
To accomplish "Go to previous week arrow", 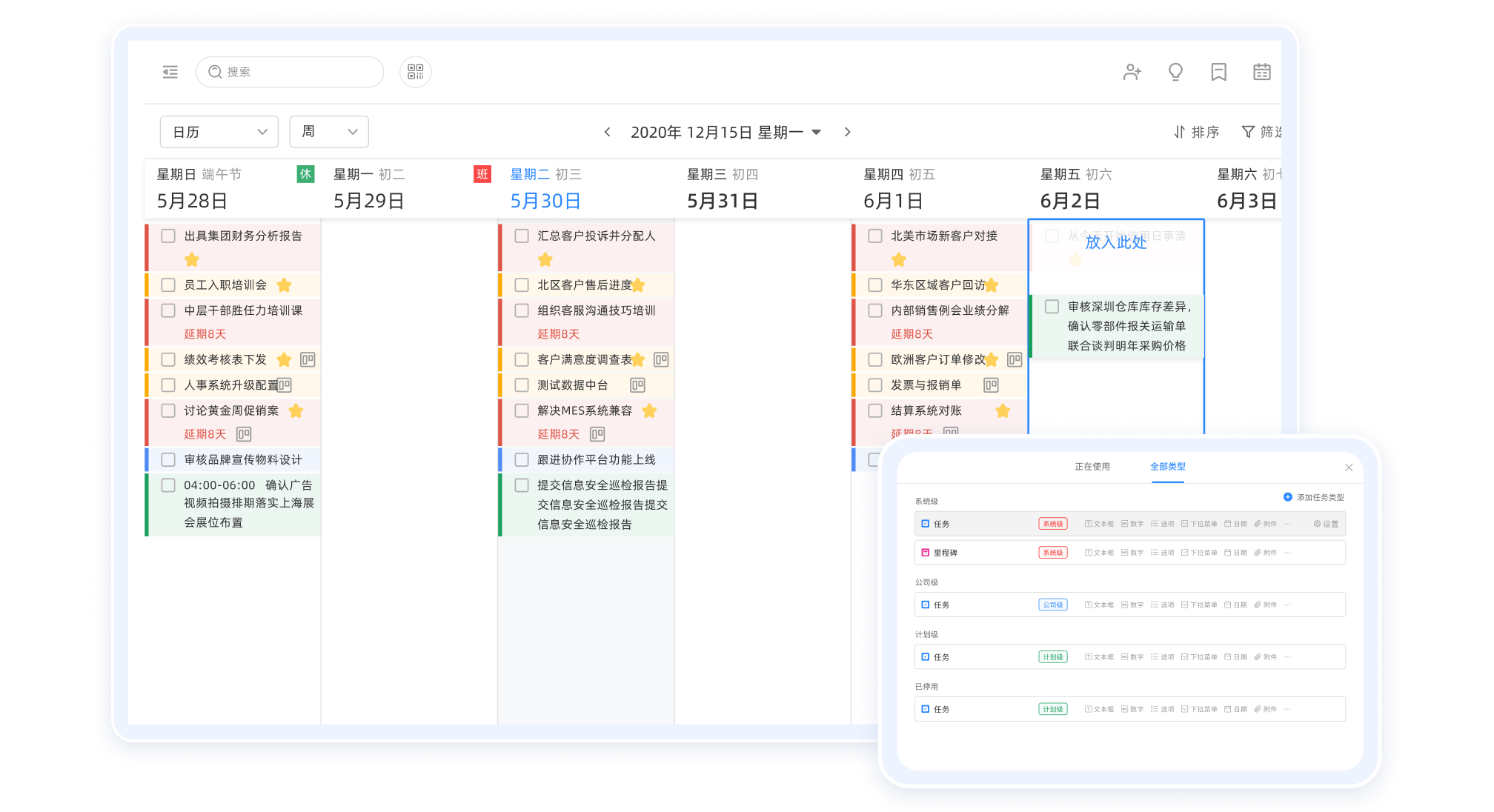I will 608,132.
